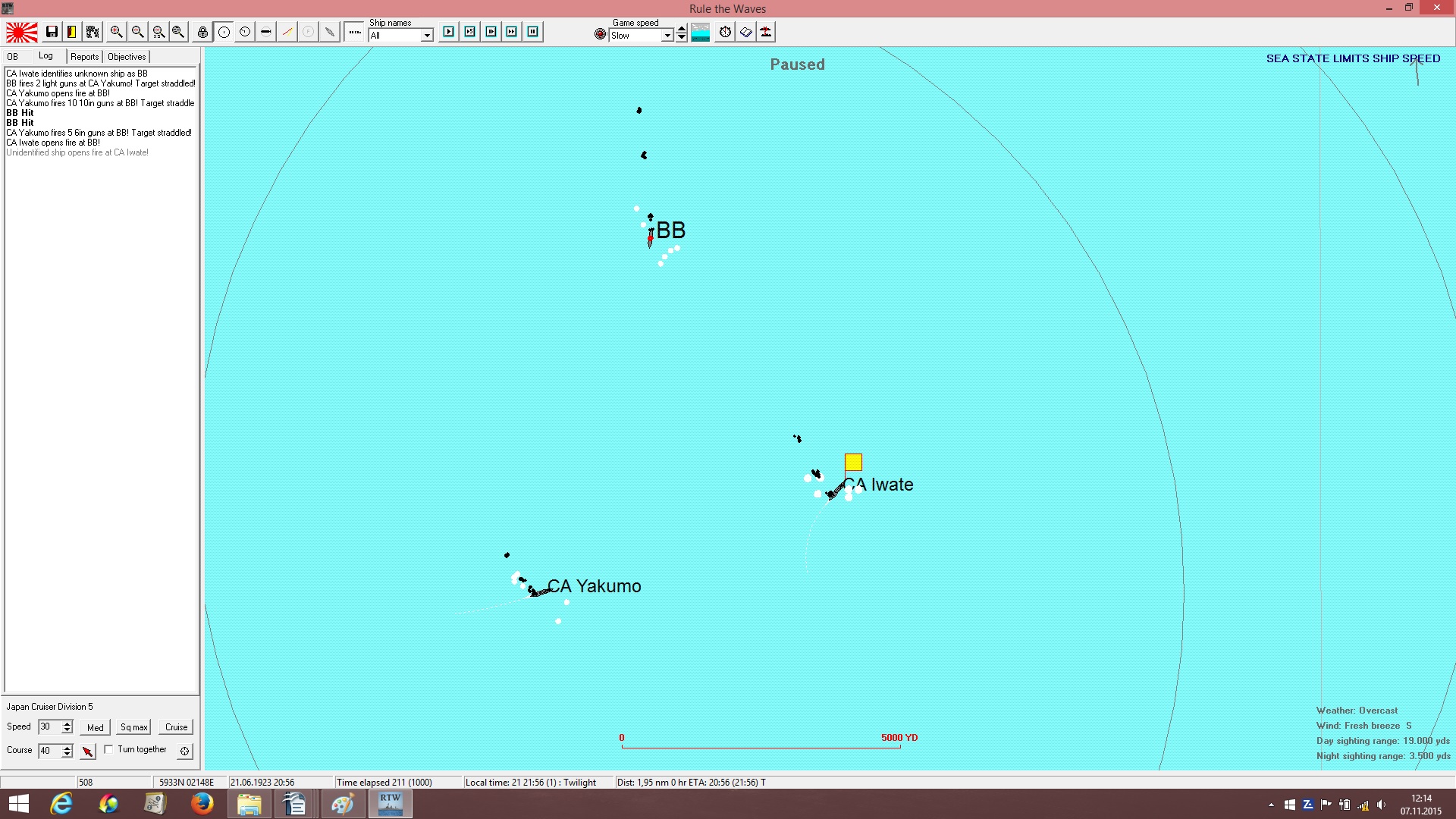1456x819 pixels.
Task: Open the Ship names dropdown
Action: [x=401, y=36]
